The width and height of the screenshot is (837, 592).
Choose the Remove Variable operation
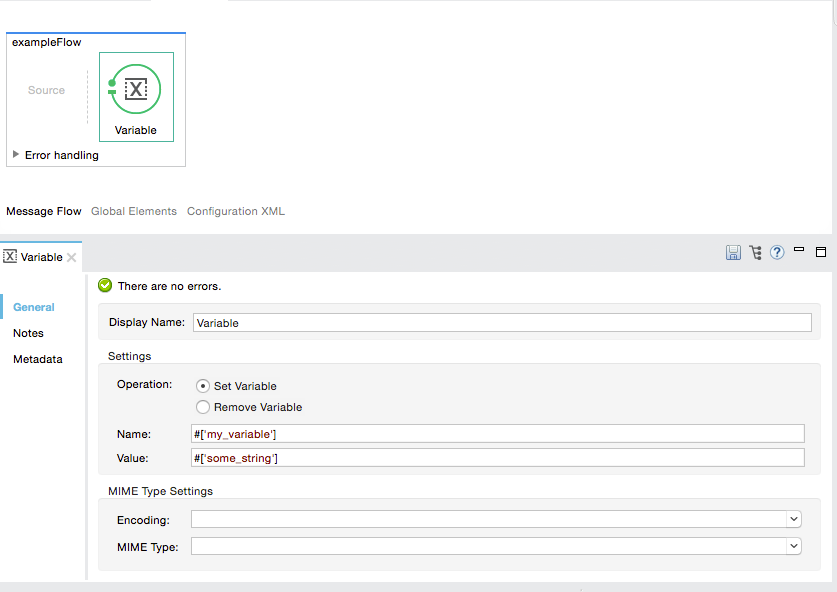click(202, 407)
